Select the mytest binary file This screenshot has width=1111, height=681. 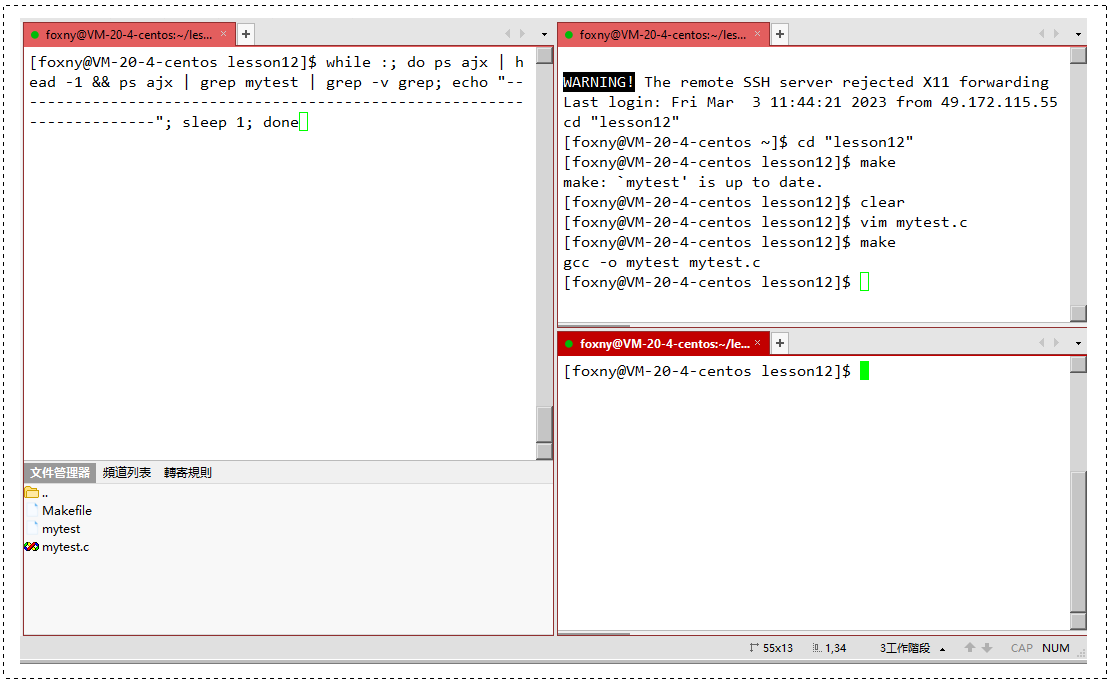click(61, 529)
